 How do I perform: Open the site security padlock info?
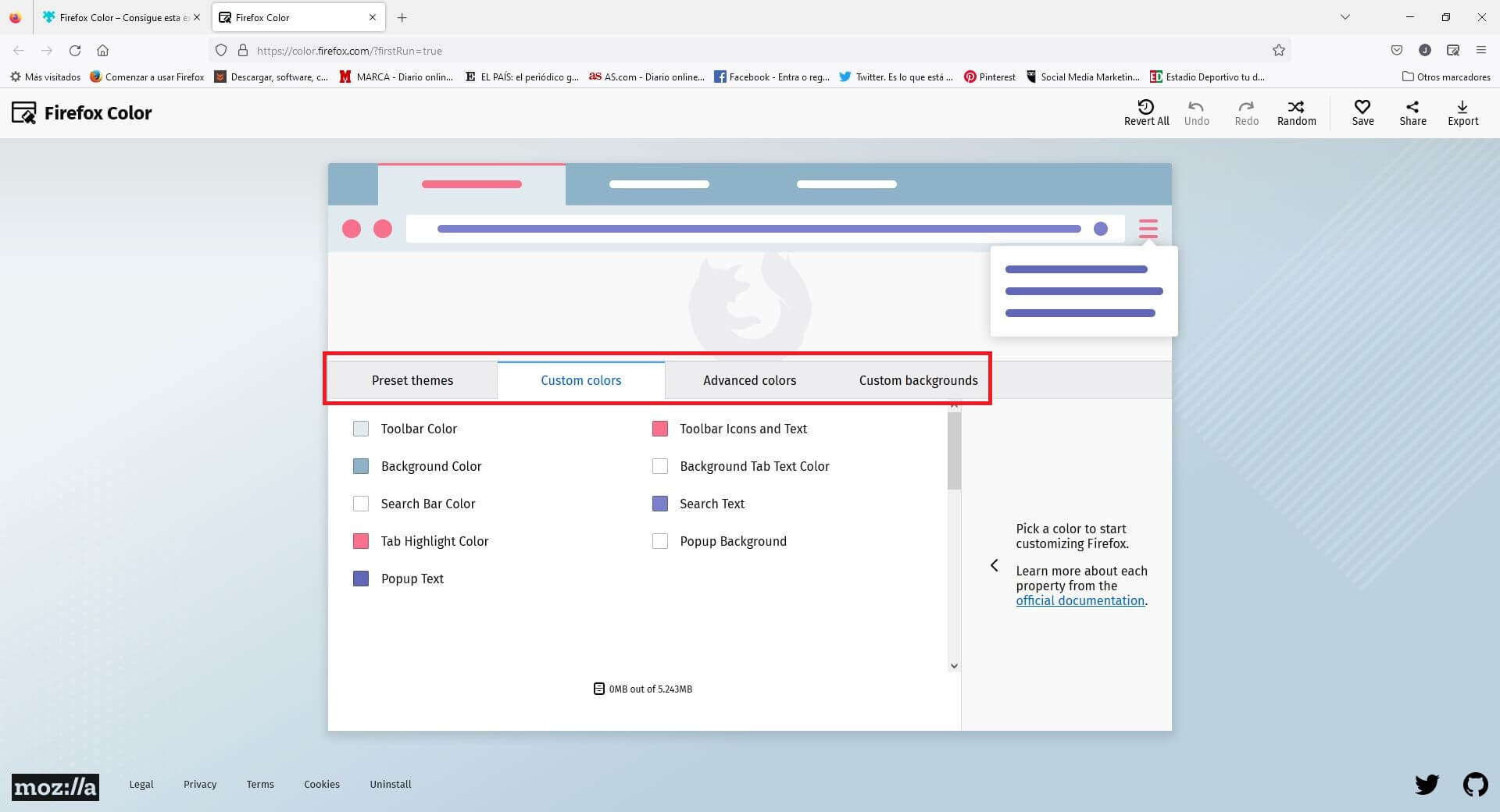(x=243, y=51)
